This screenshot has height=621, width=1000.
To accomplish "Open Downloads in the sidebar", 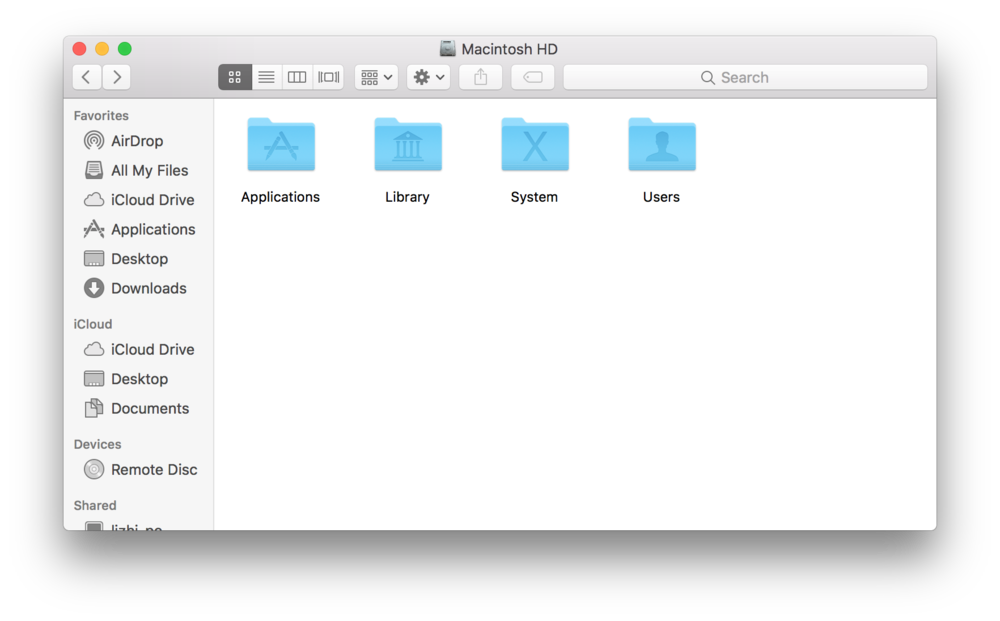I will (138, 288).
